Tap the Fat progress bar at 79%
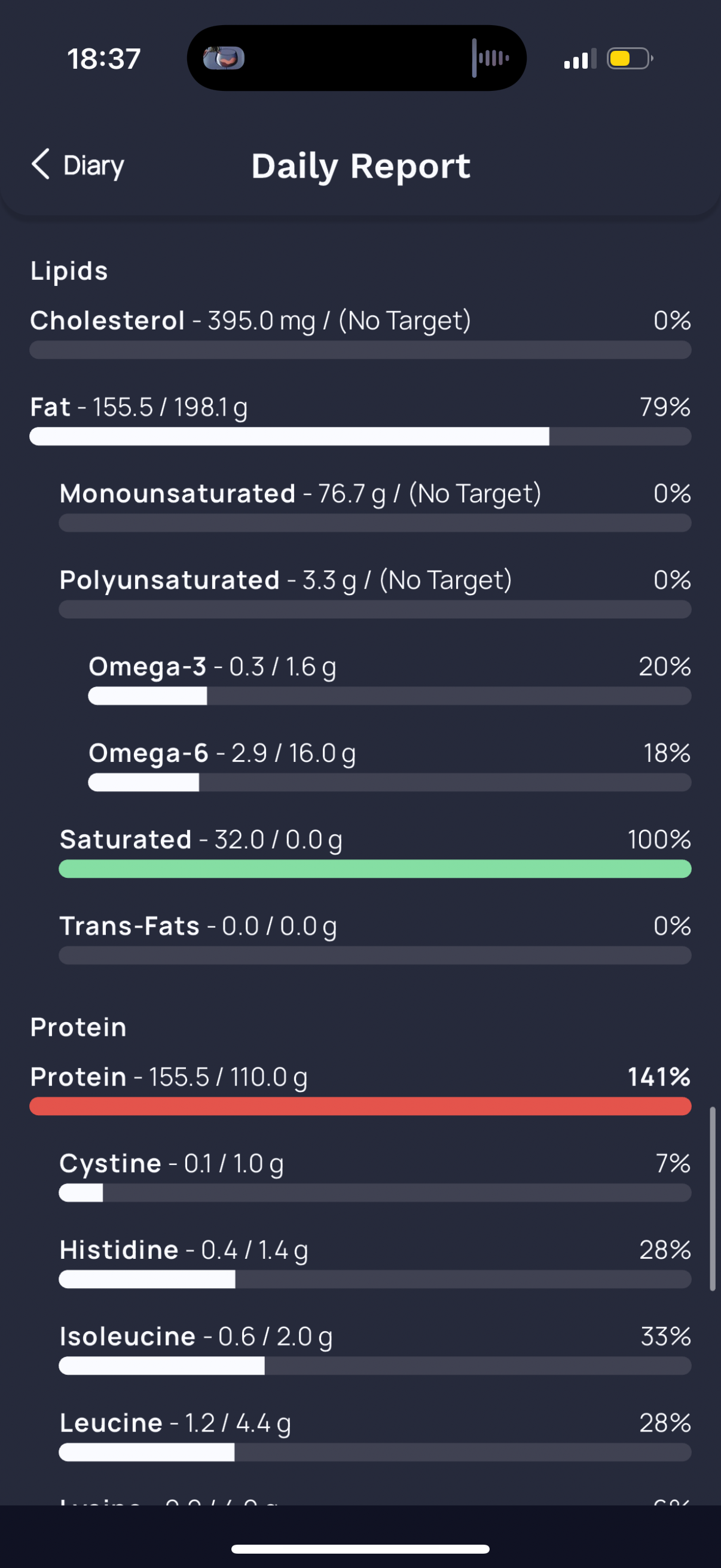 point(360,436)
